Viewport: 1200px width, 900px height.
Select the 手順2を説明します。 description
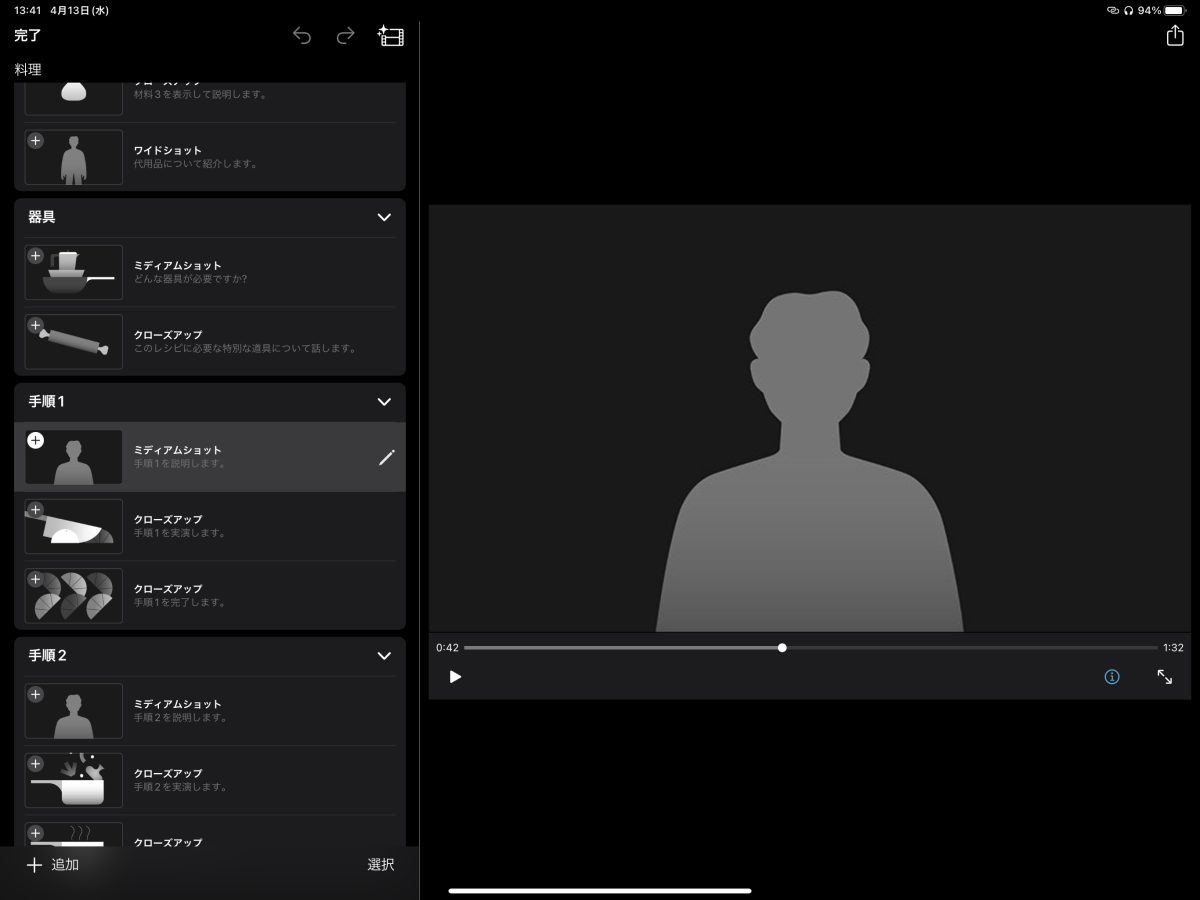[181, 718]
